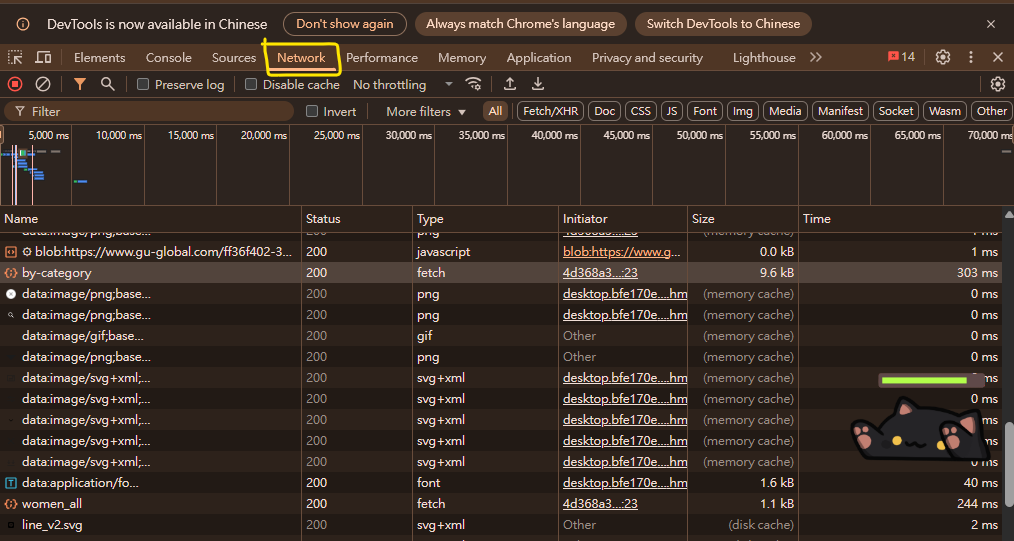Open DevTools three-dot customize menu

pyautogui.click(x=971, y=58)
